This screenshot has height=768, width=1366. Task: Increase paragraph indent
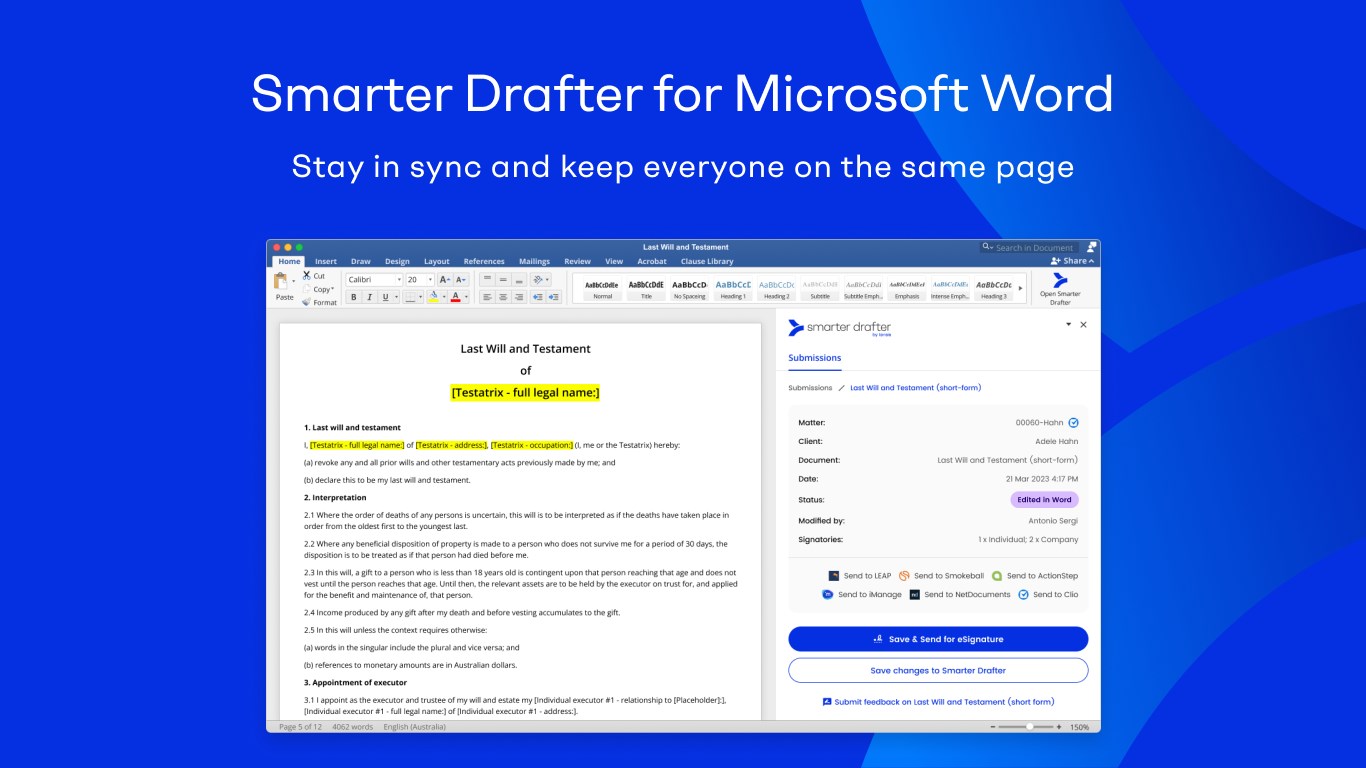553,297
